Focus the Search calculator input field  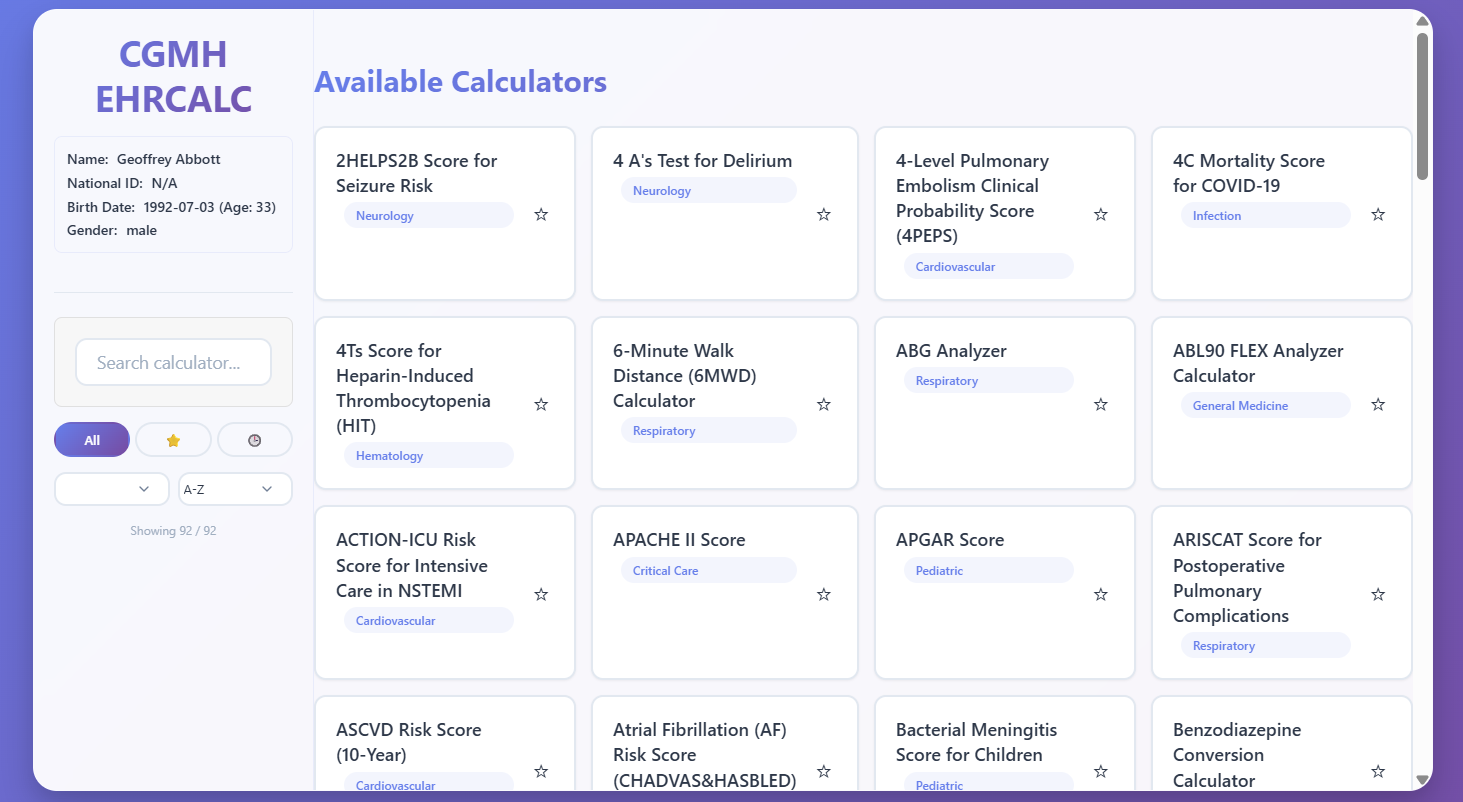pos(173,362)
